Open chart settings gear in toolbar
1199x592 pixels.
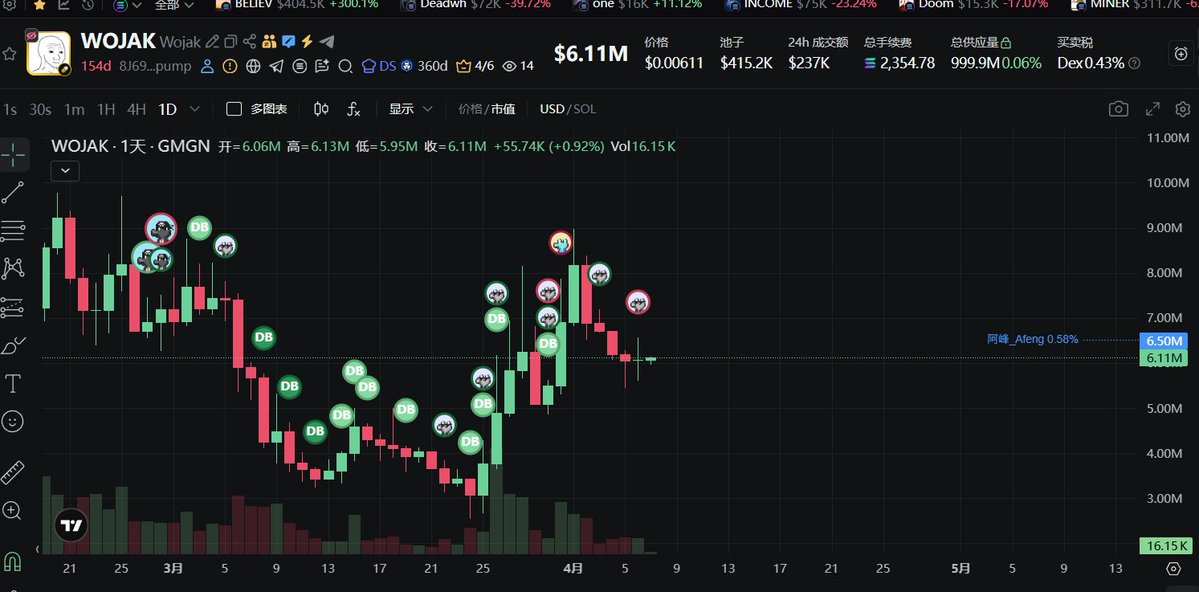[1182, 109]
